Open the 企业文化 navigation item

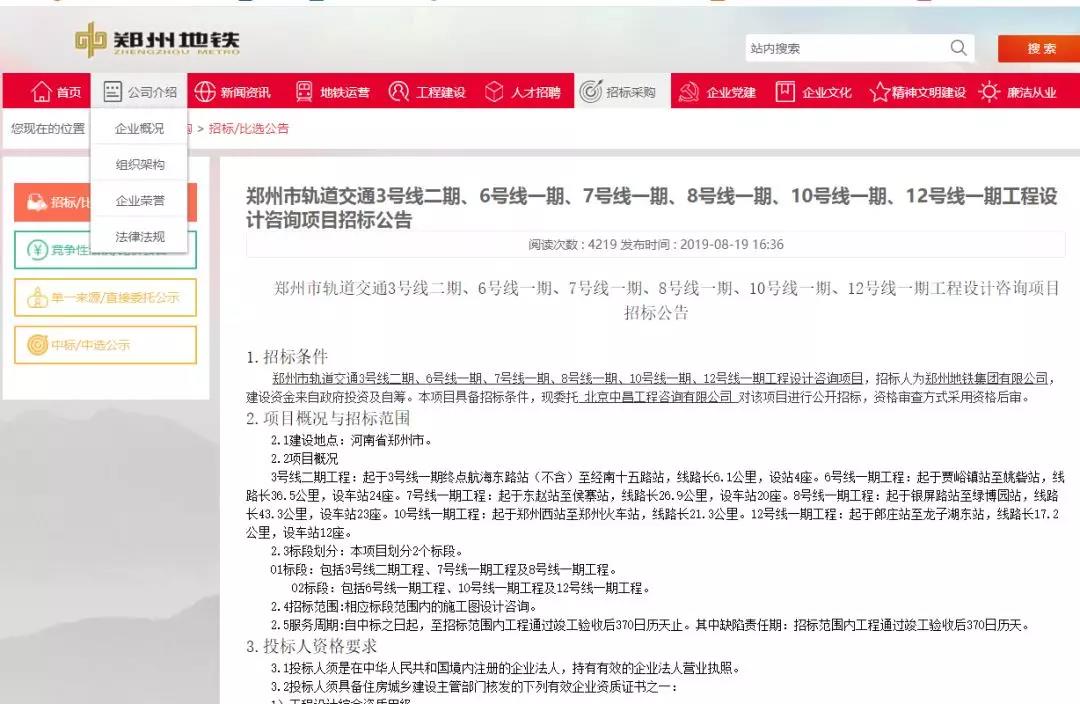(x=814, y=92)
